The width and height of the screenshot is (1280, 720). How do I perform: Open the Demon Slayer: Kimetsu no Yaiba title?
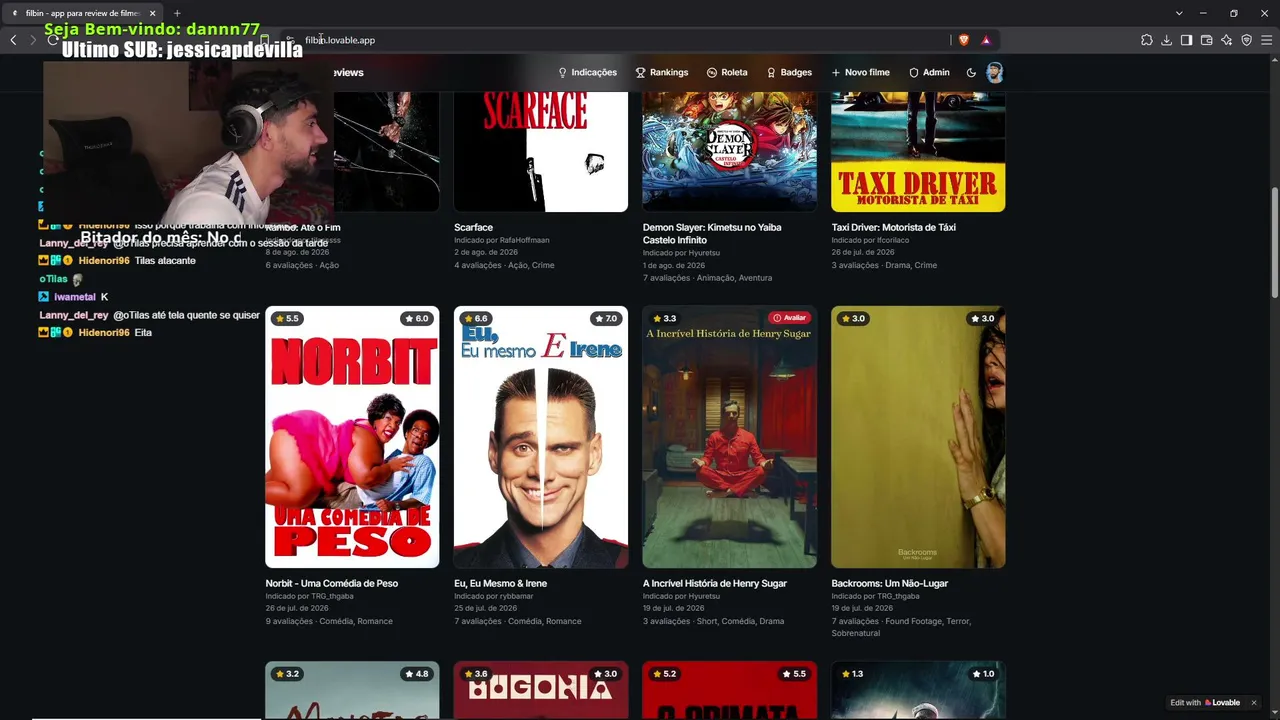pyautogui.click(x=712, y=233)
